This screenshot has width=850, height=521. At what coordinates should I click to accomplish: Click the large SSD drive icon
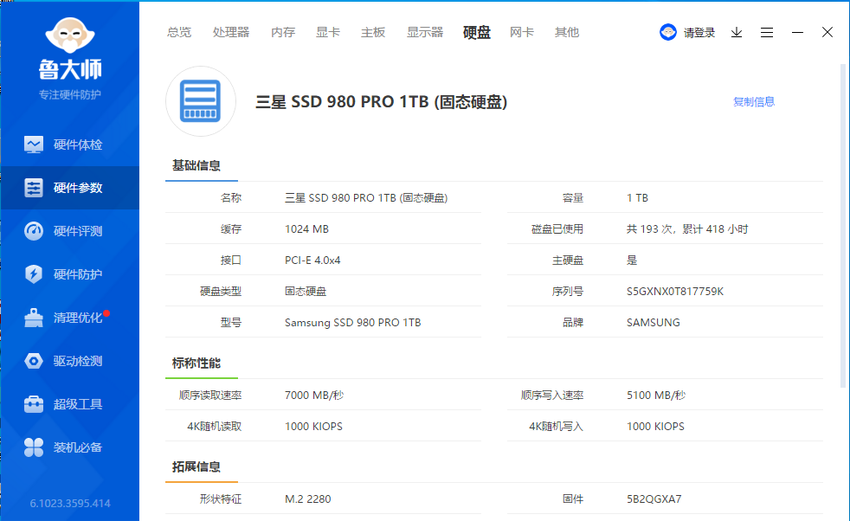tap(201, 101)
